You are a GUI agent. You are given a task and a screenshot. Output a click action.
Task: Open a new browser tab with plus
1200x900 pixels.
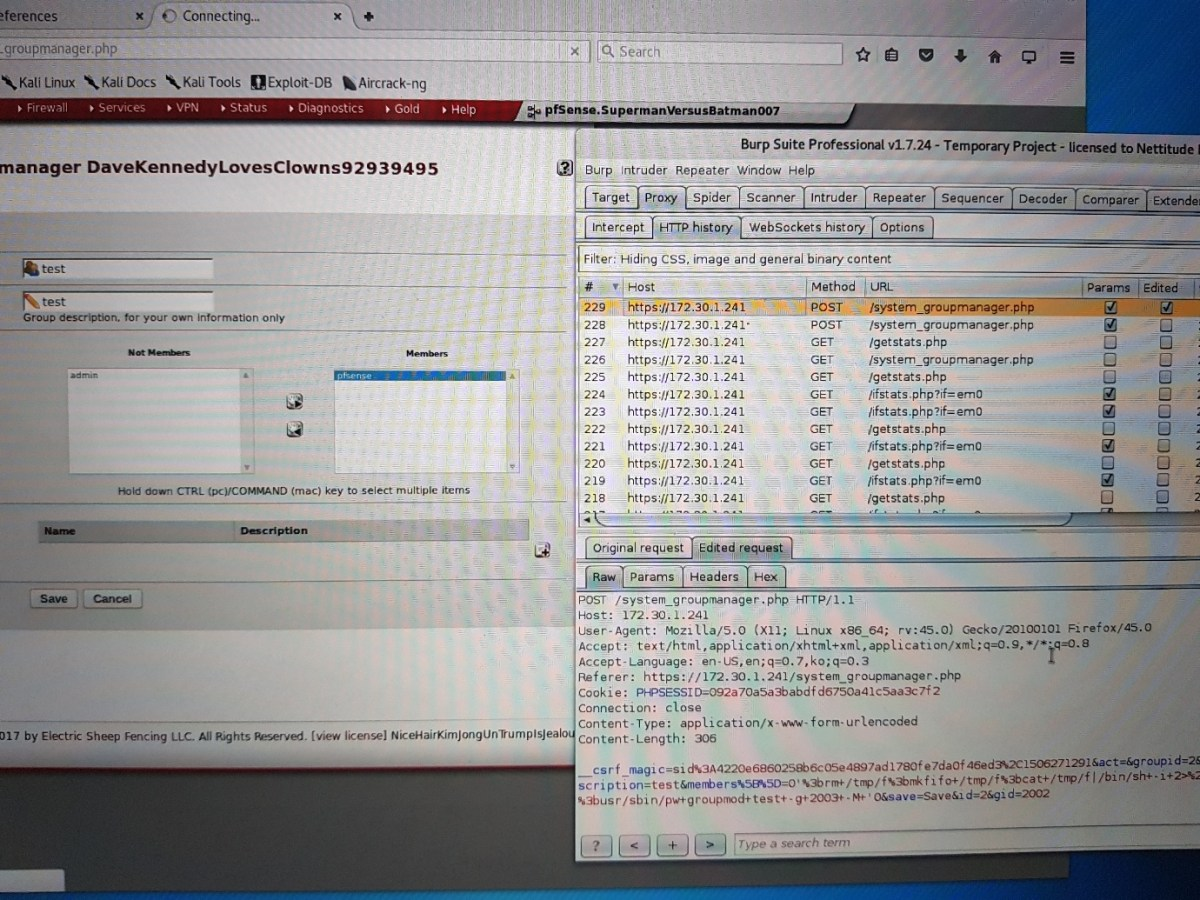pyautogui.click(x=369, y=16)
